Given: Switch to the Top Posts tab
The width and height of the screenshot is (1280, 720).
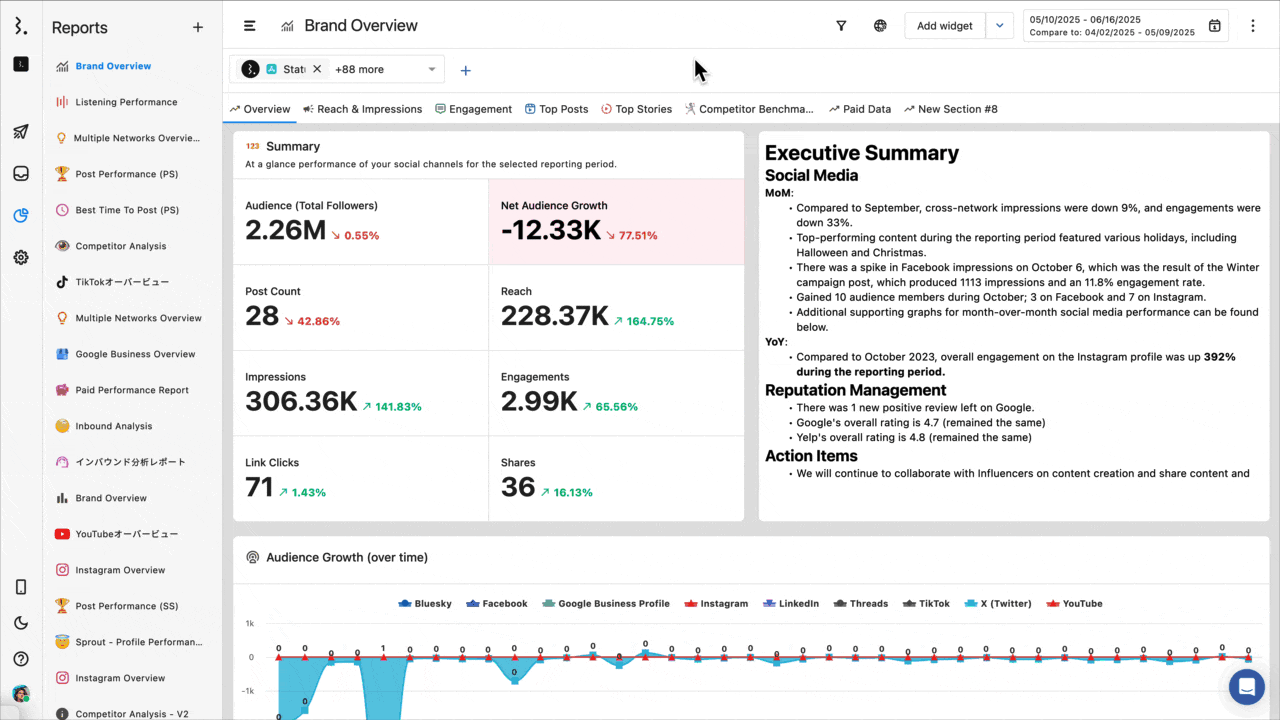Looking at the screenshot, I should pos(557,109).
